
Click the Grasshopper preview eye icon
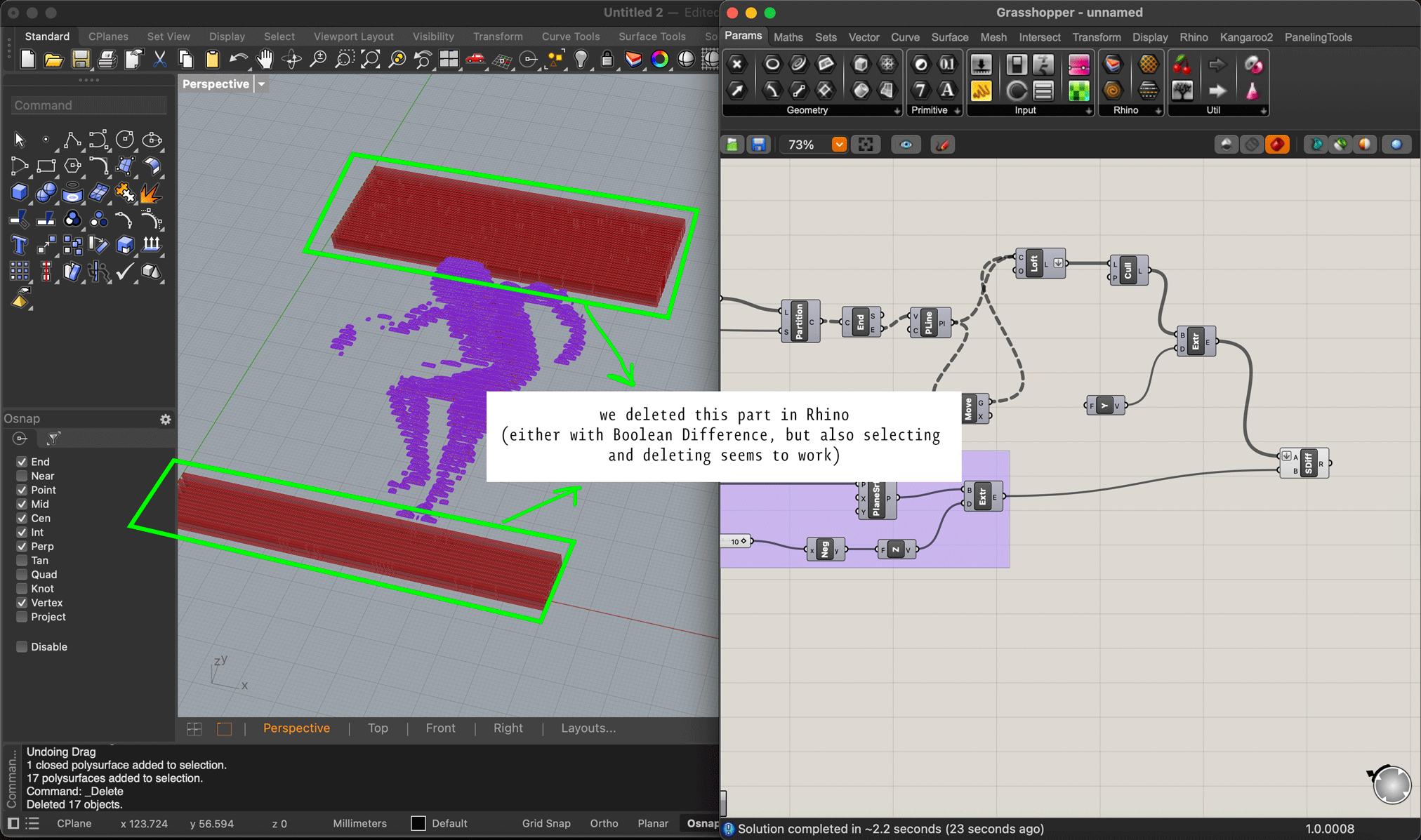coord(906,145)
